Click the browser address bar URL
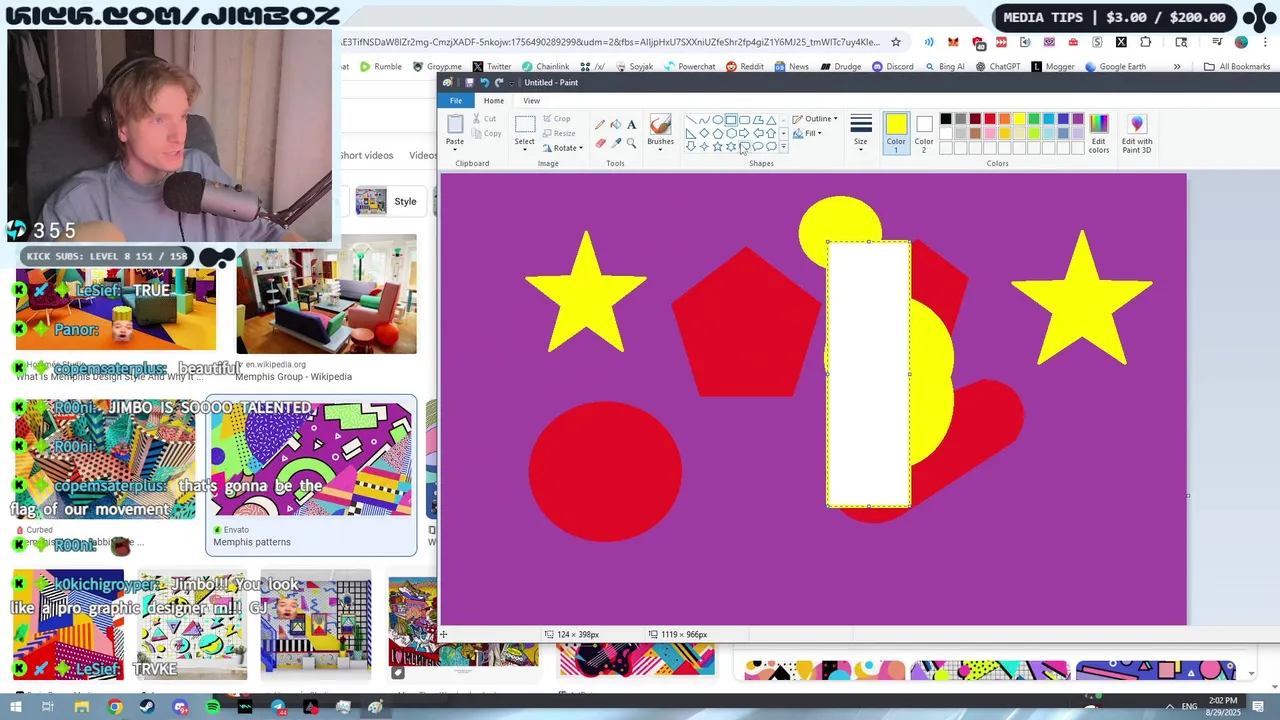1280x720 pixels. [610, 42]
